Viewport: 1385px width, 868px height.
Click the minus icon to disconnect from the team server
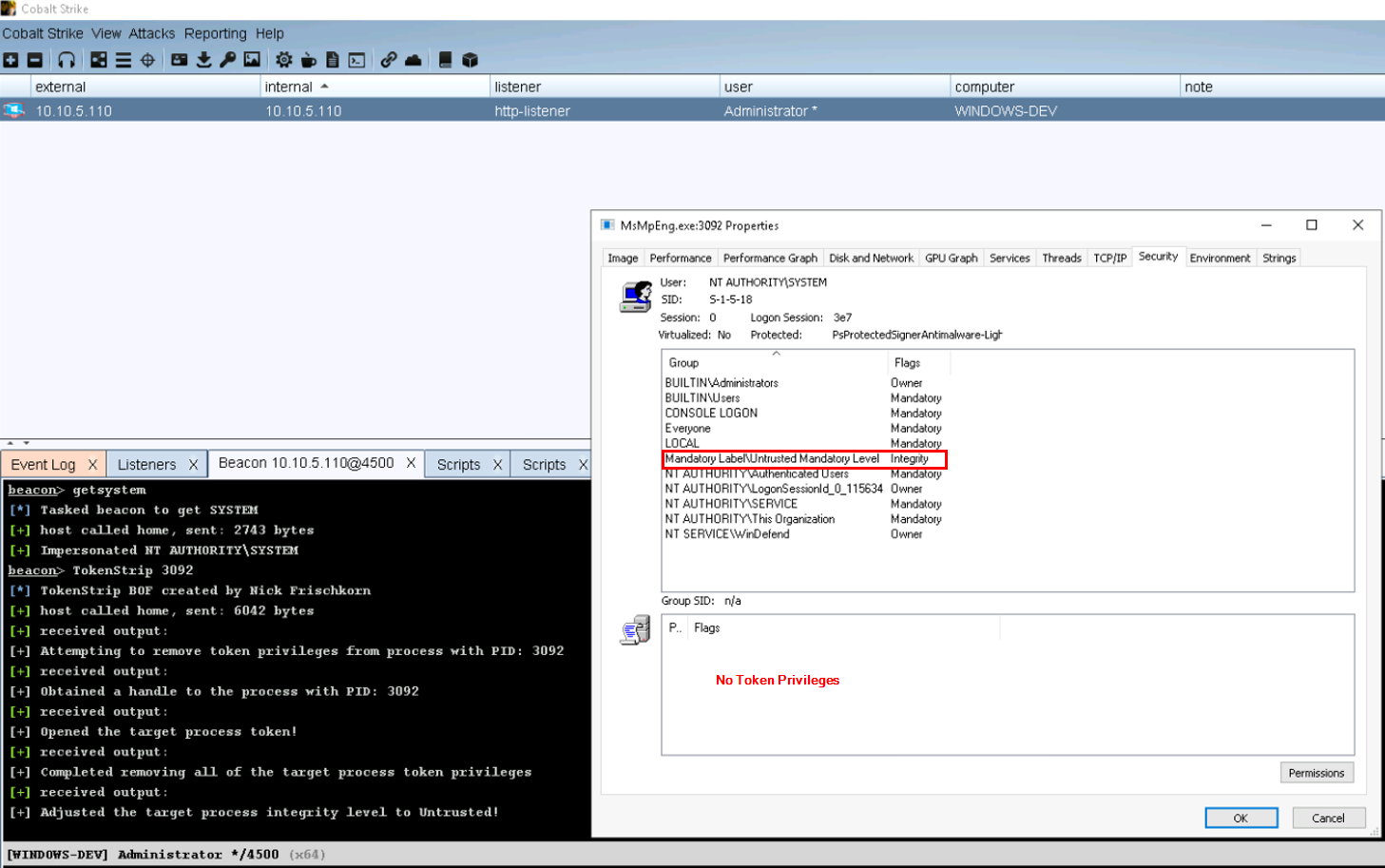click(35, 60)
